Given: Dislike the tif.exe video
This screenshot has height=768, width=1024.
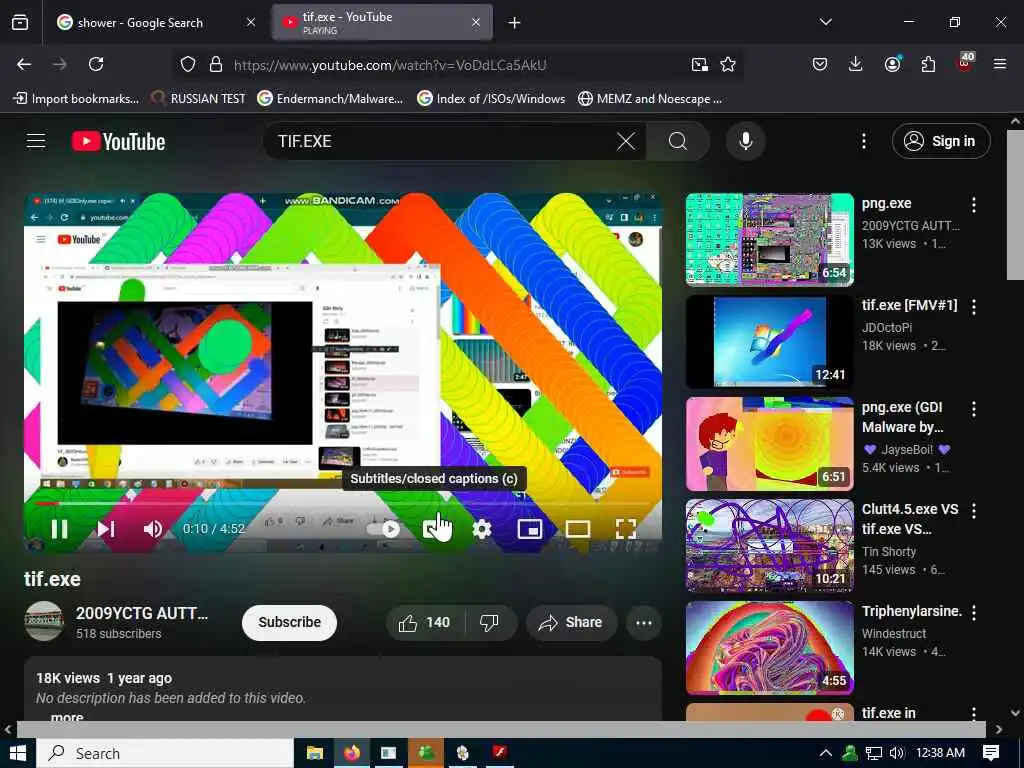Looking at the screenshot, I should click(x=490, y=623).
